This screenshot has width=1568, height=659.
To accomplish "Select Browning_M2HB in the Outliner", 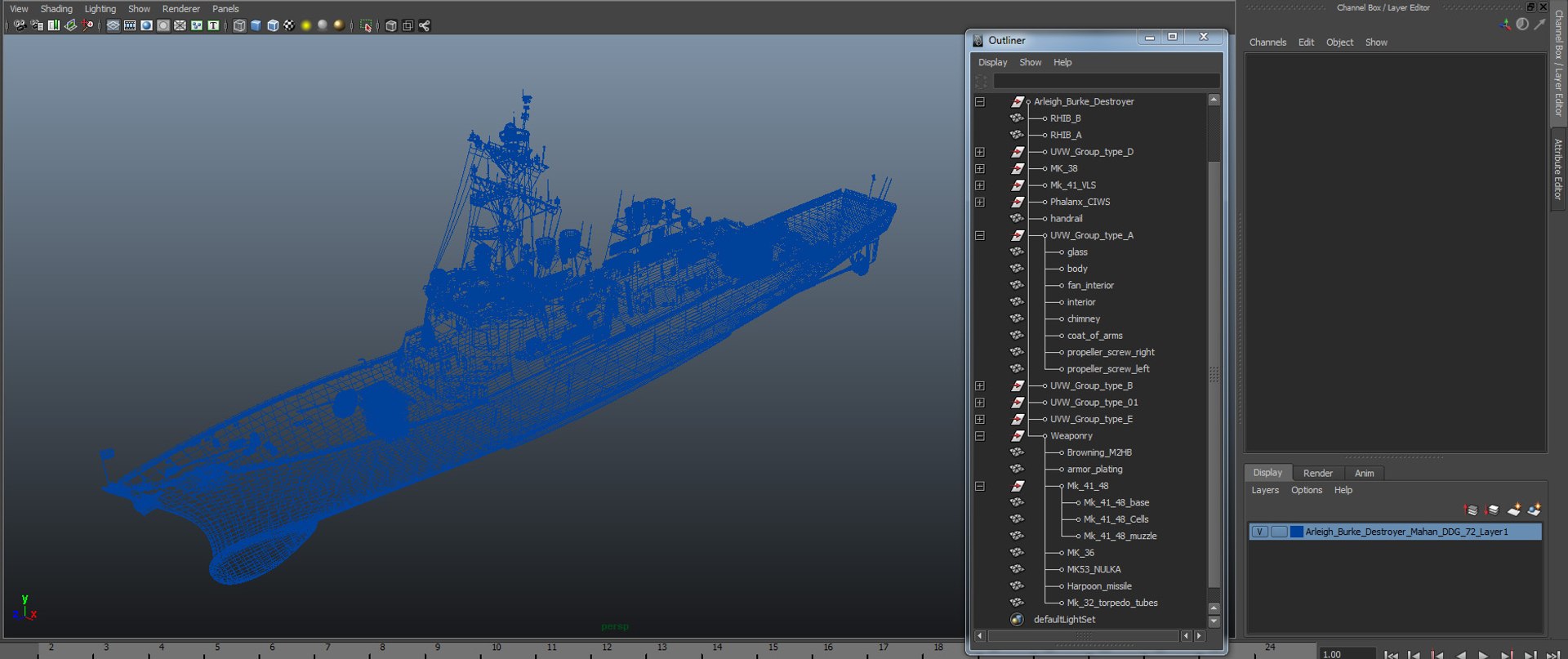I will click(1099, 452).
